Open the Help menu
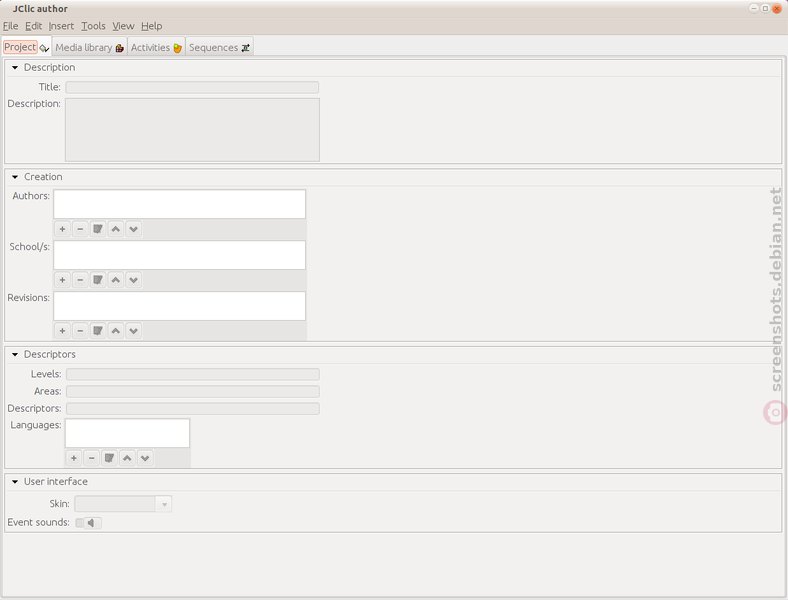This screenshot has height=600, width=788. tap(151, 26)
